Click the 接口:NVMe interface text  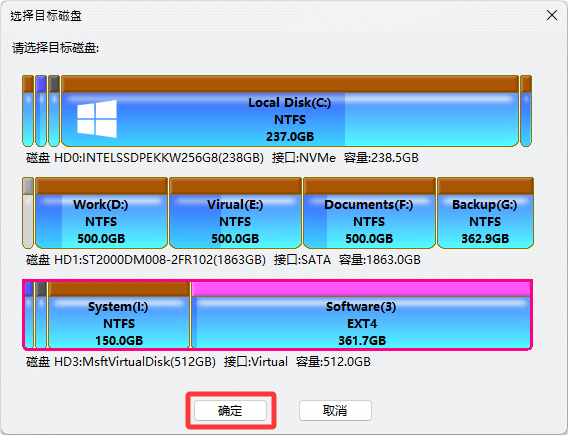coord(304,158)
